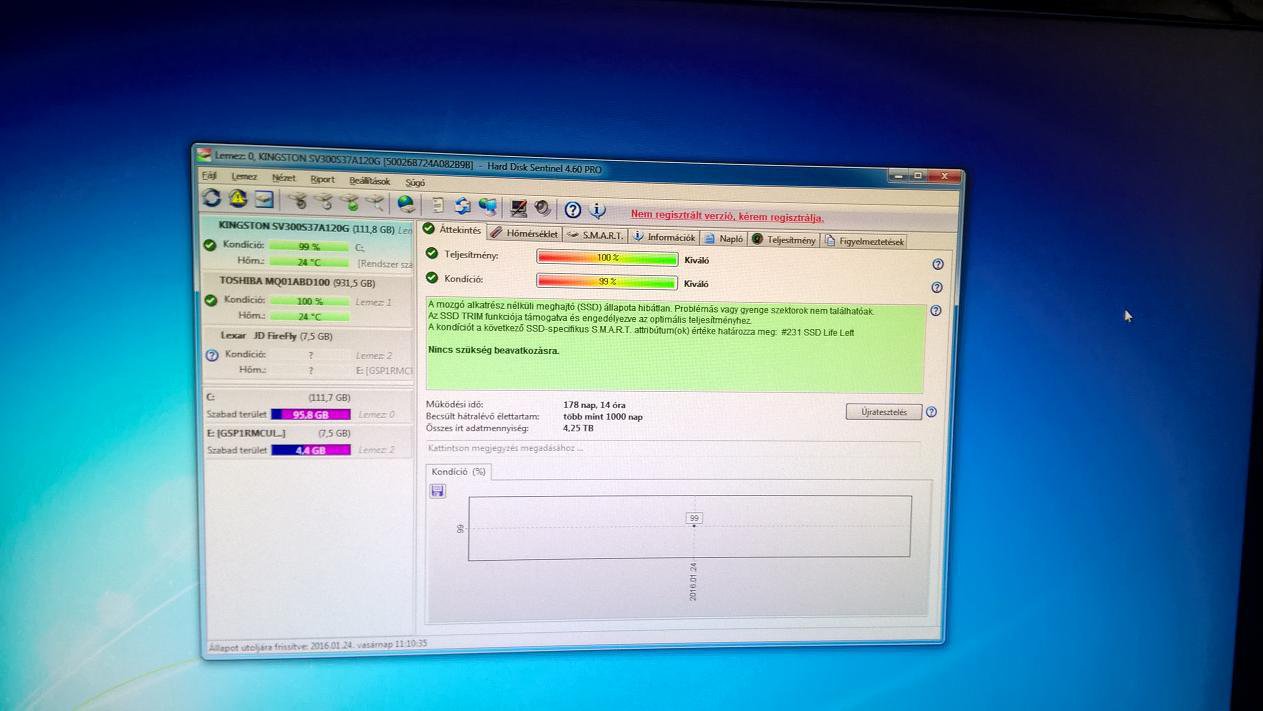Click the envelope send-report toolbar icon
Viewport: 1263px width, 711px height.
[x=263, y=200]
